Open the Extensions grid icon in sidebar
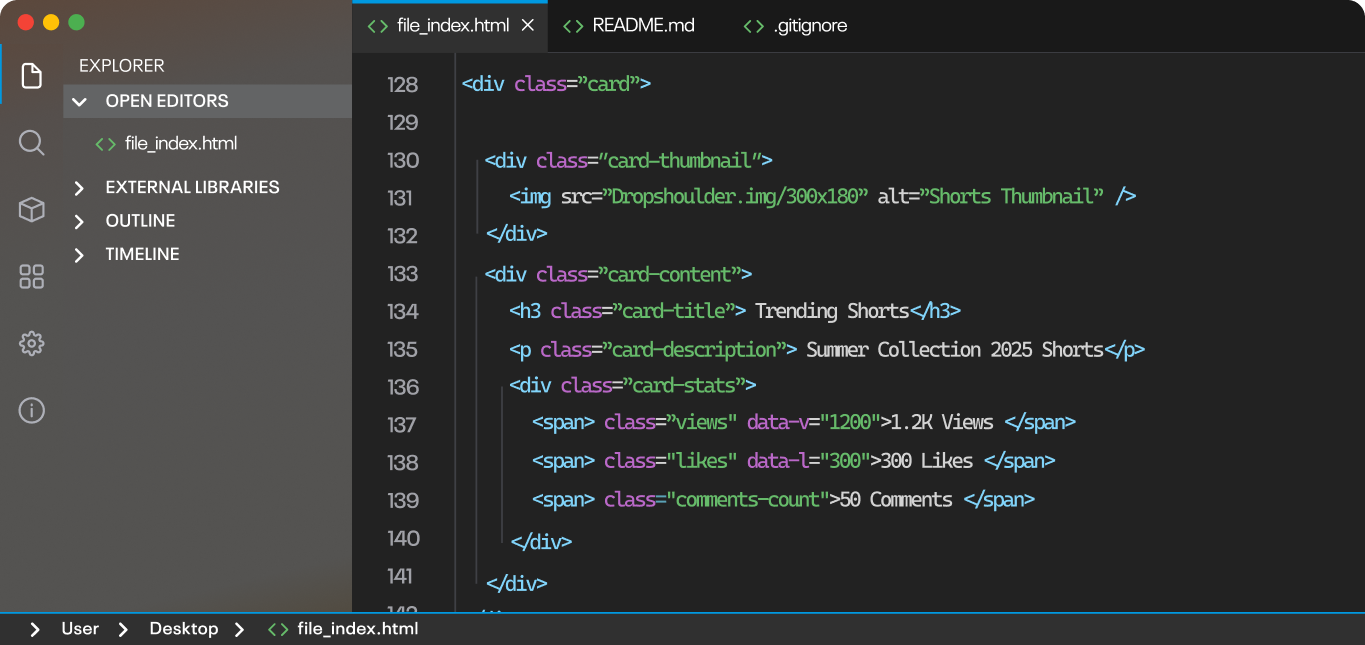 (x=32, y=277)
